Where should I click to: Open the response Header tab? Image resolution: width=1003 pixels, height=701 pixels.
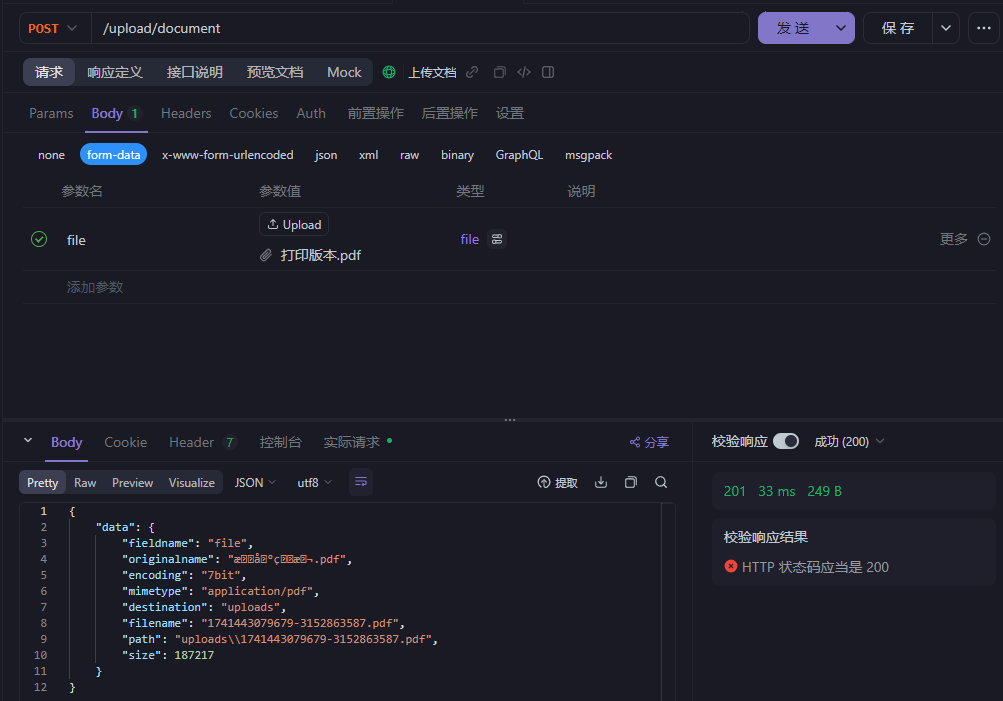pos(202,442)
